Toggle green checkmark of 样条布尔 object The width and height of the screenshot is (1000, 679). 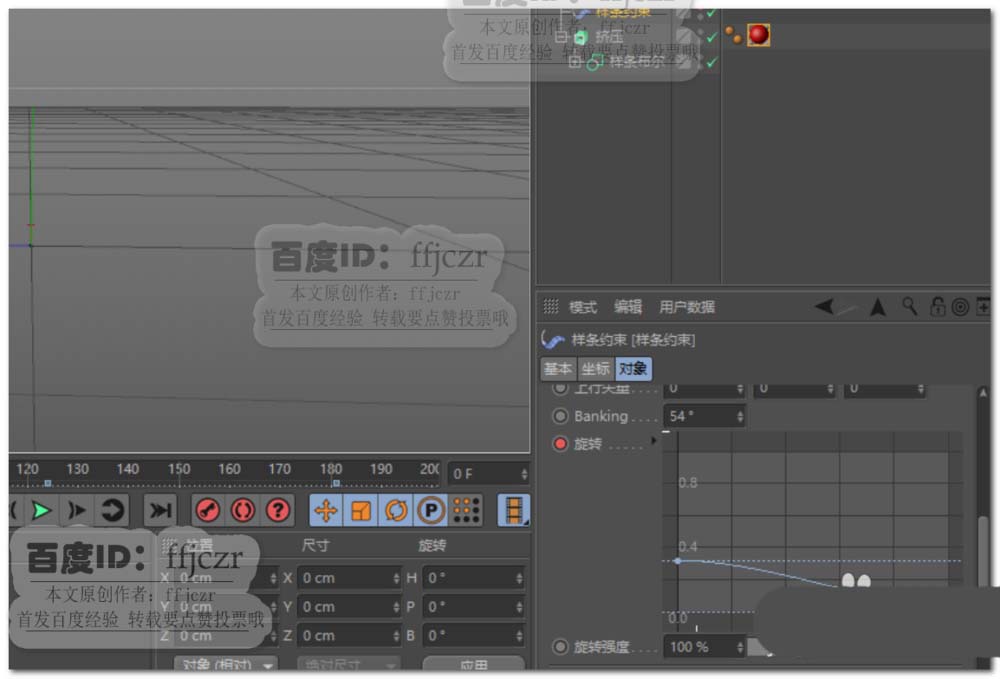coord(712,62)
